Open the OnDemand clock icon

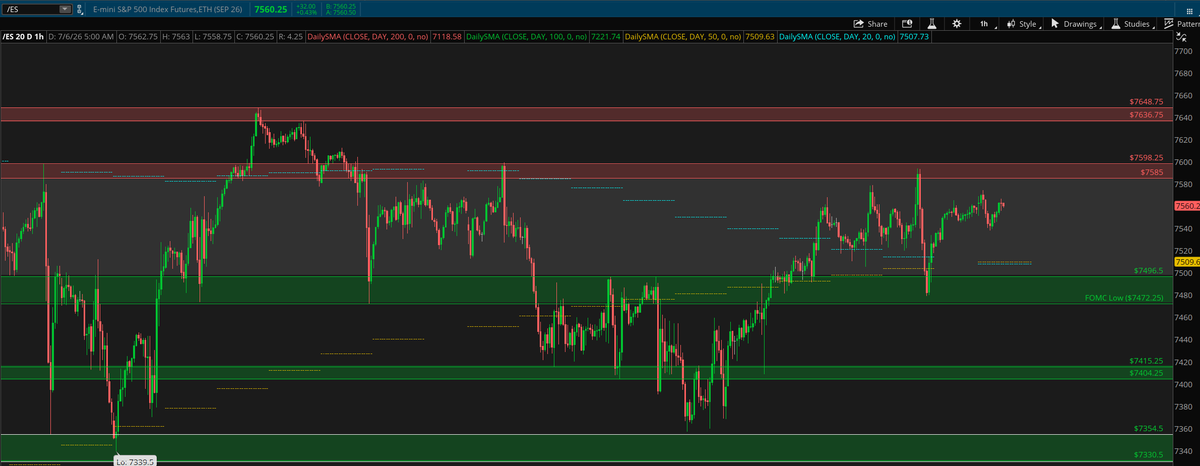[x=907, y=23]
